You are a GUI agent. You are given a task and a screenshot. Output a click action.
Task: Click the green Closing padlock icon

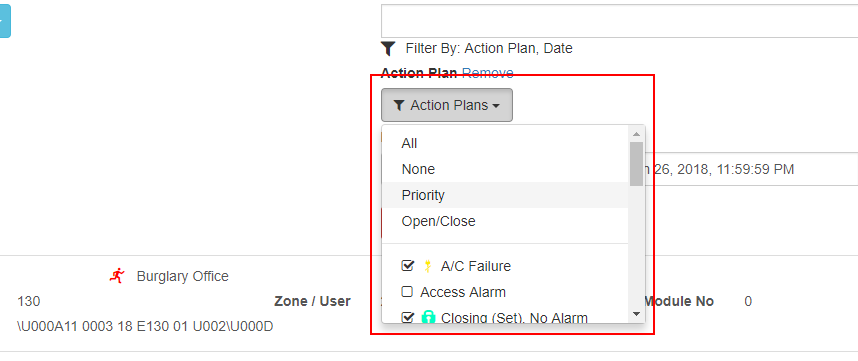point(429,317)
